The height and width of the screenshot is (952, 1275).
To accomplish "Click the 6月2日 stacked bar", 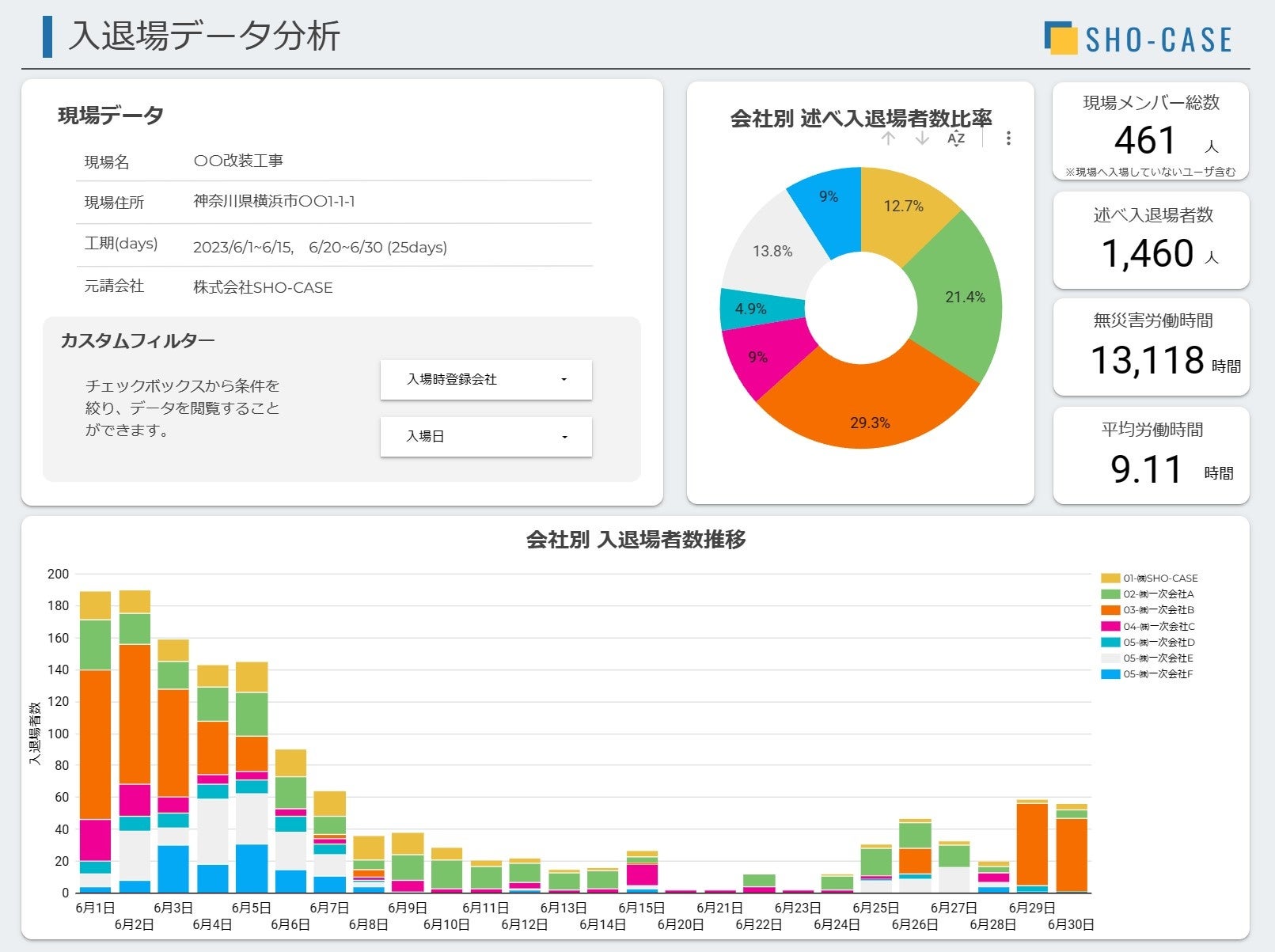I will click(135, 741).
